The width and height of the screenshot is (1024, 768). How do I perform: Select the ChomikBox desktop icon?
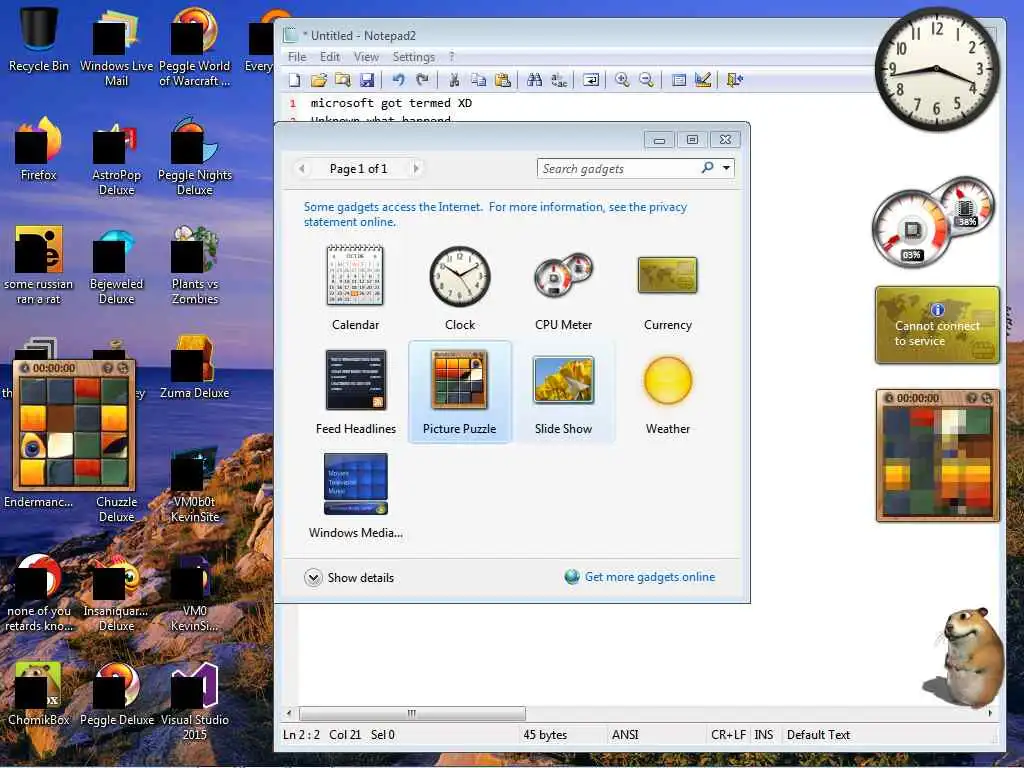pos(39,695)
